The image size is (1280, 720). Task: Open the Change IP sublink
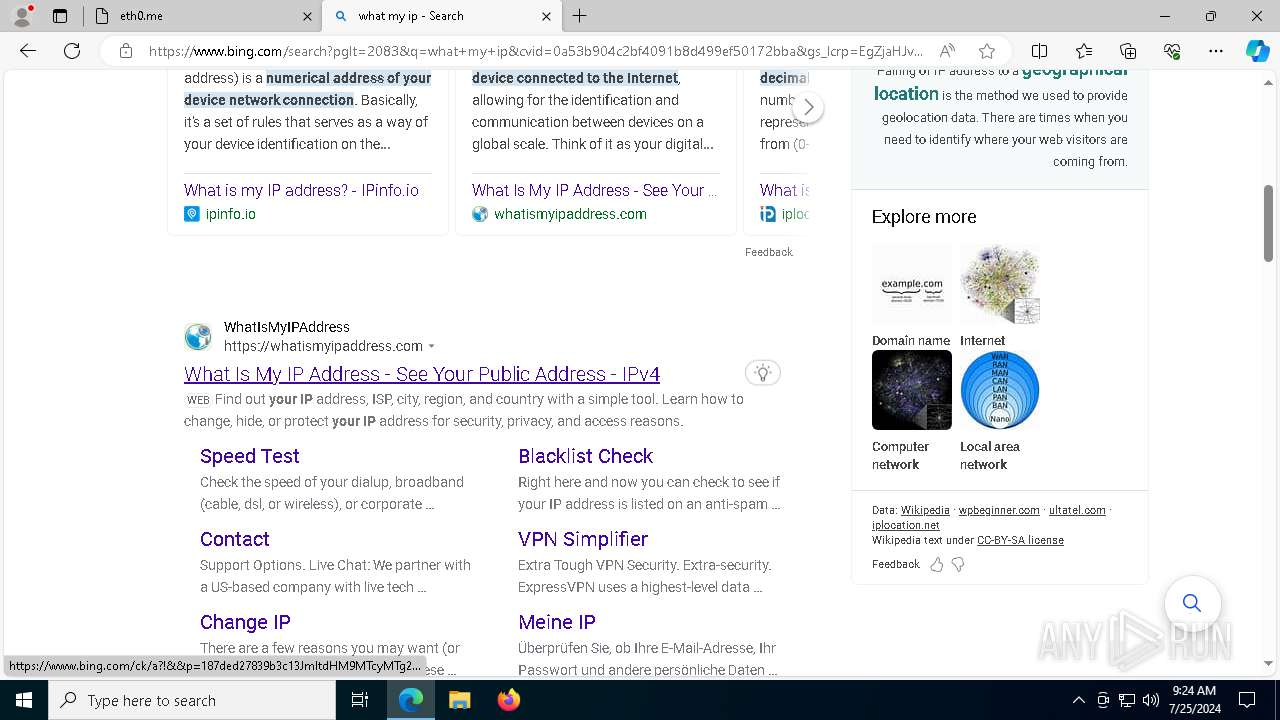[245, 622]
